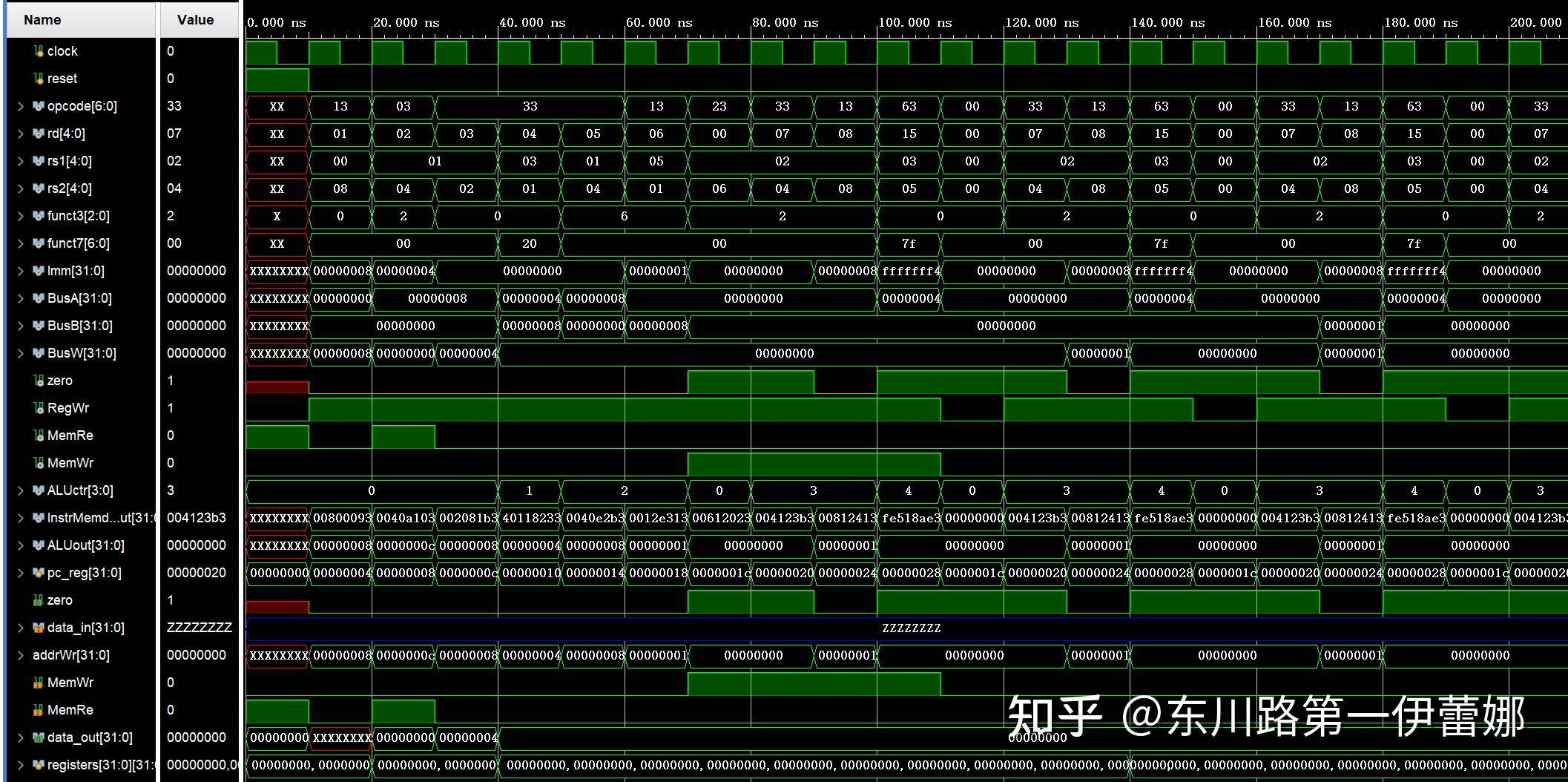Image resolution: width=1568 pixels, height=782 pixels.
Task: Click the InstrMemd bus icon
Action: [39, 518]
